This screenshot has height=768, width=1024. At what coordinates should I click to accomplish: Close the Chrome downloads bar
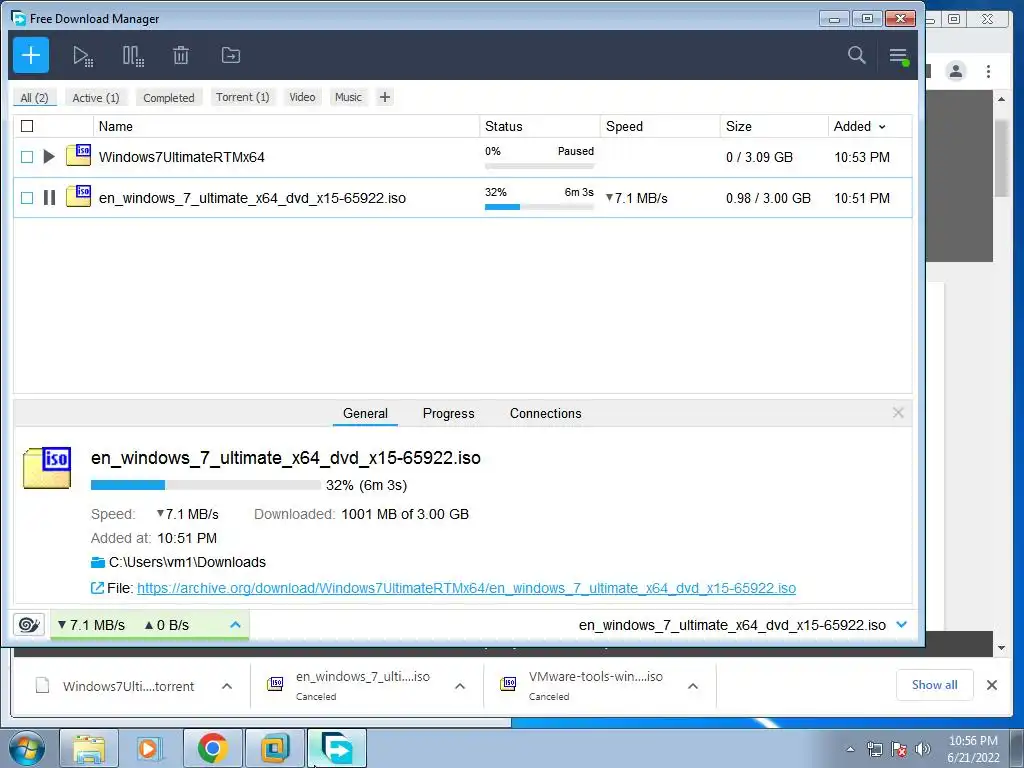991,685
